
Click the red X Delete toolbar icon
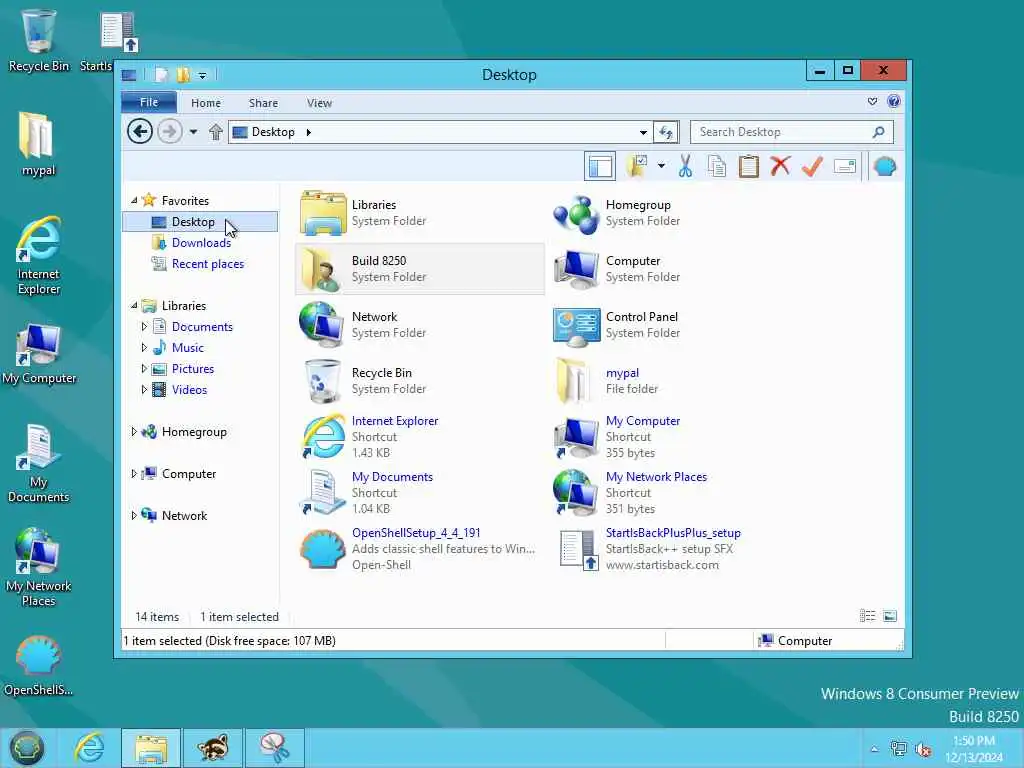tap(780, 166)
